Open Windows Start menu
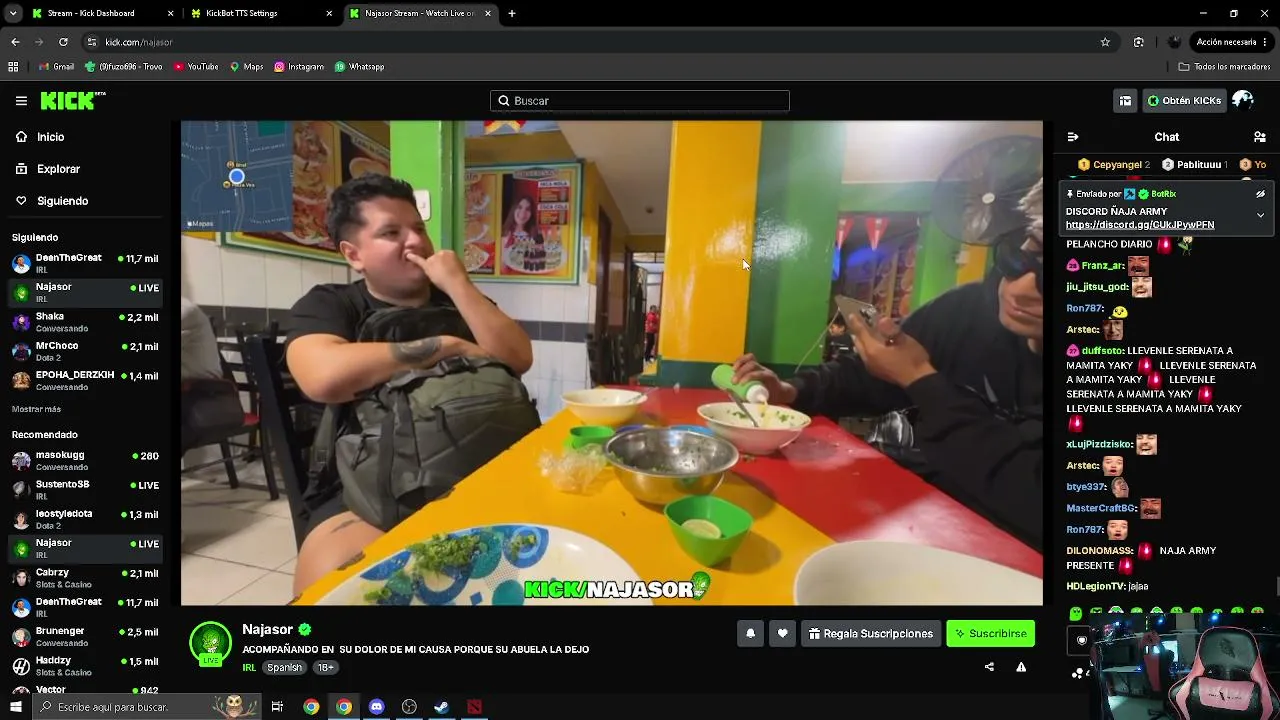Viewport: 1280px width, 720px height. (x=15, y=707)
